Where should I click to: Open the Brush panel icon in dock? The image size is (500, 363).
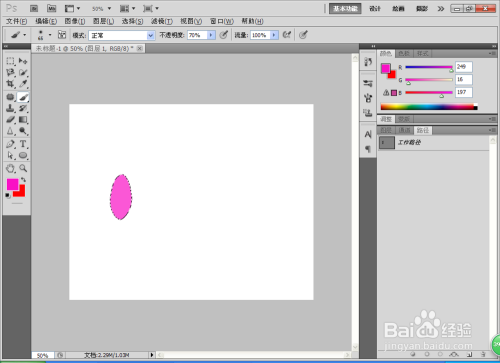tap(368, 98)
